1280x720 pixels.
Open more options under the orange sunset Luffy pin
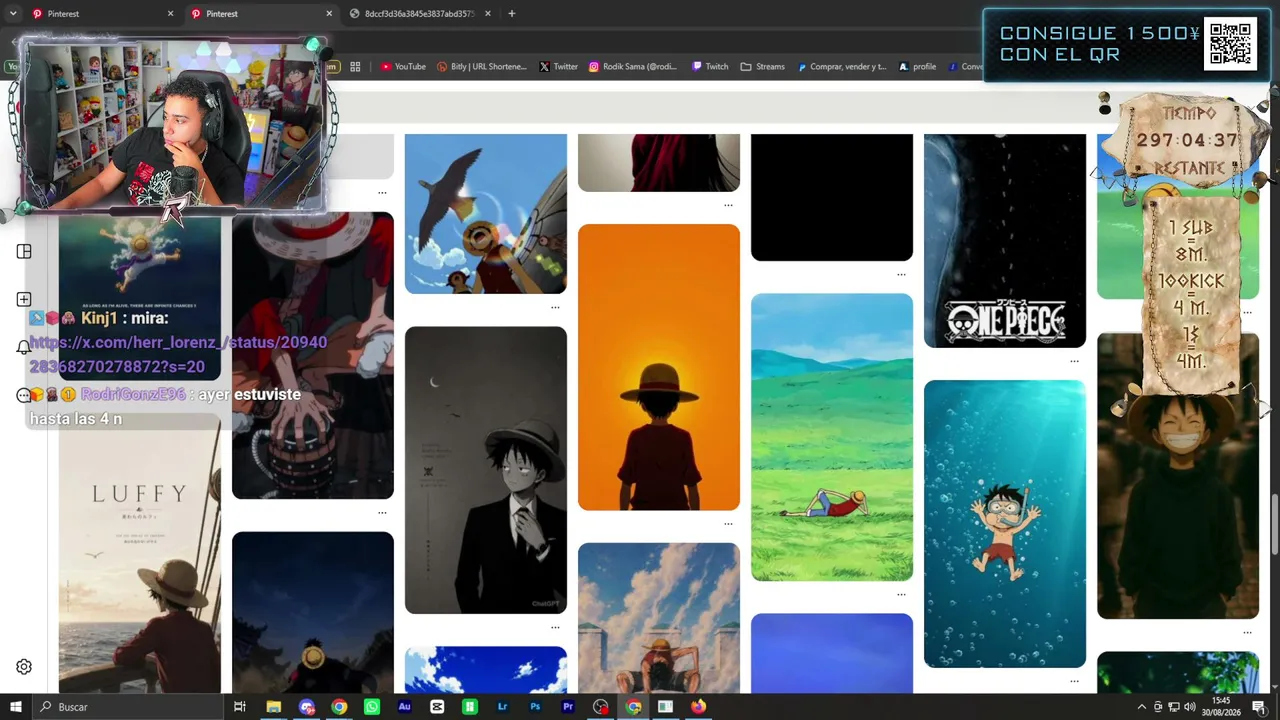[728, 524]
